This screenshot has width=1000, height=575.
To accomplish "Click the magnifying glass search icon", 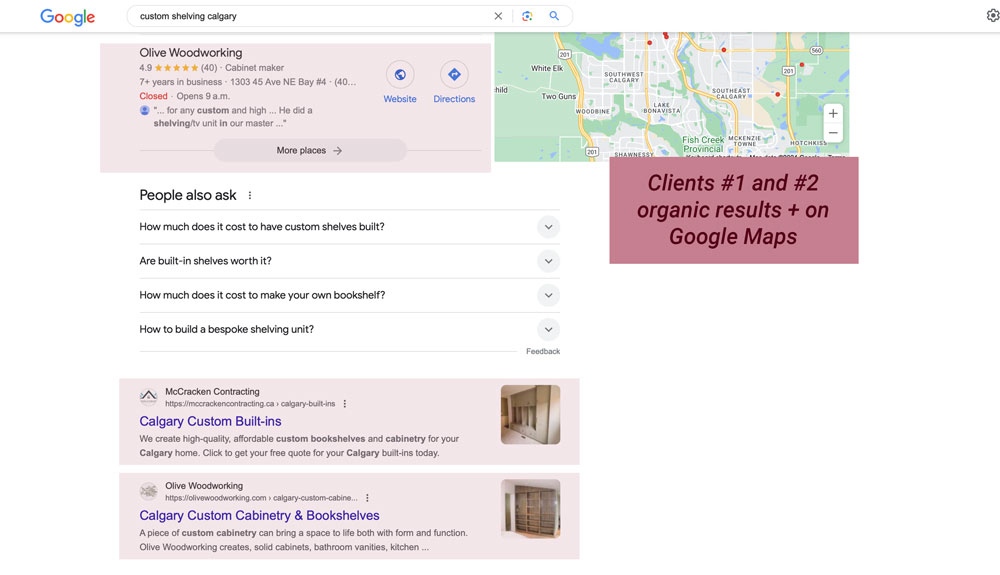I will [x=554, y=16].
